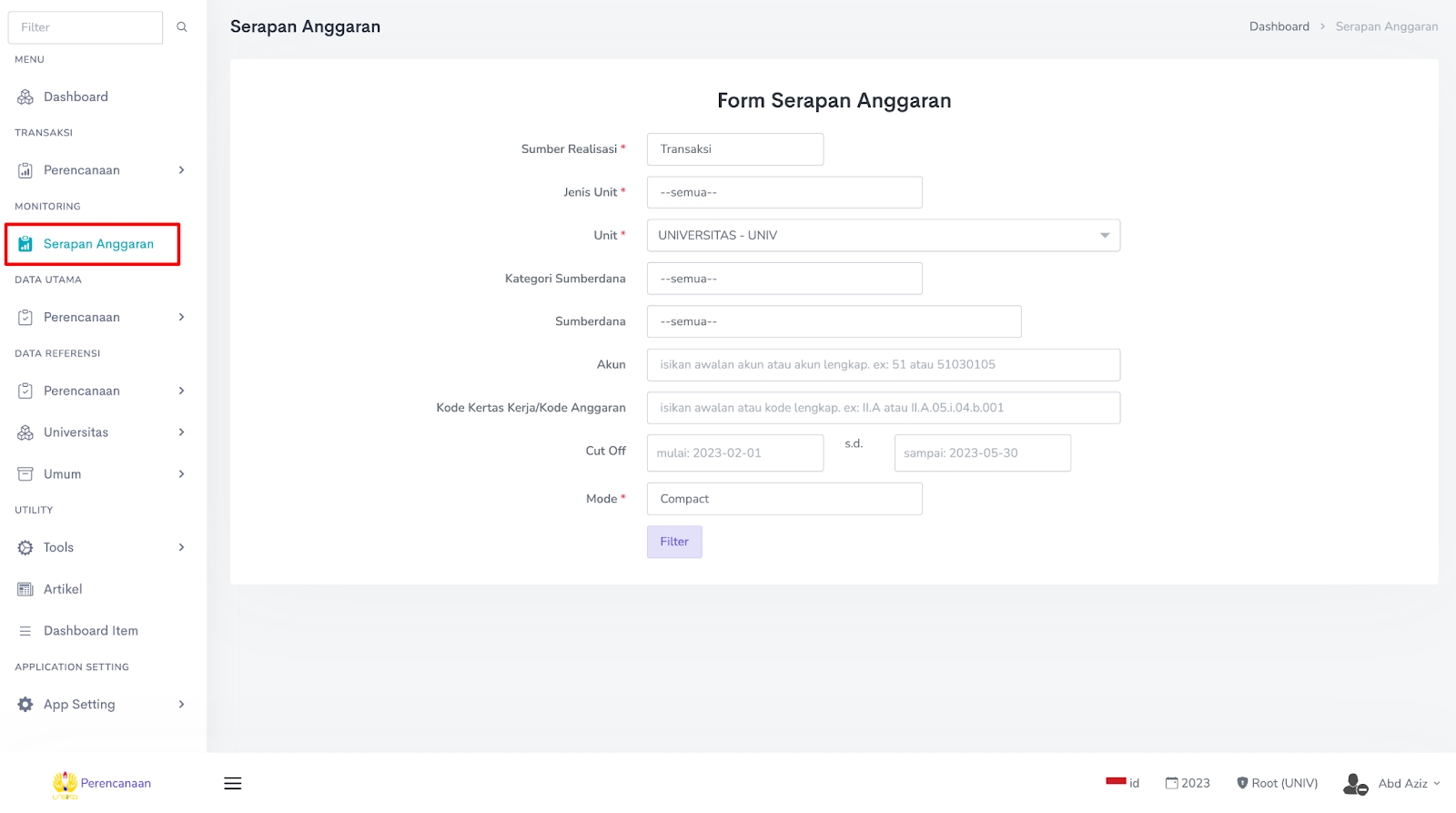The image size is (1456, 813).
Task: Click the Dashboard icon in sidebar menu
Action: pos(25,97)
